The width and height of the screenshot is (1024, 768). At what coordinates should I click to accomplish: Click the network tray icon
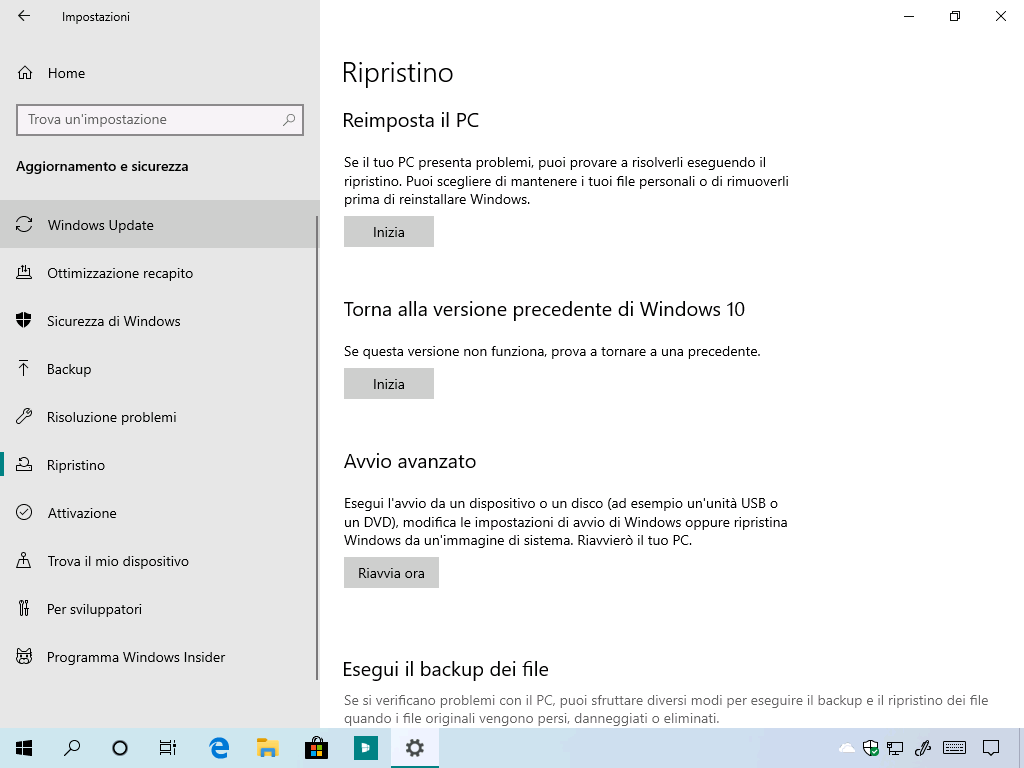(895, 748)
